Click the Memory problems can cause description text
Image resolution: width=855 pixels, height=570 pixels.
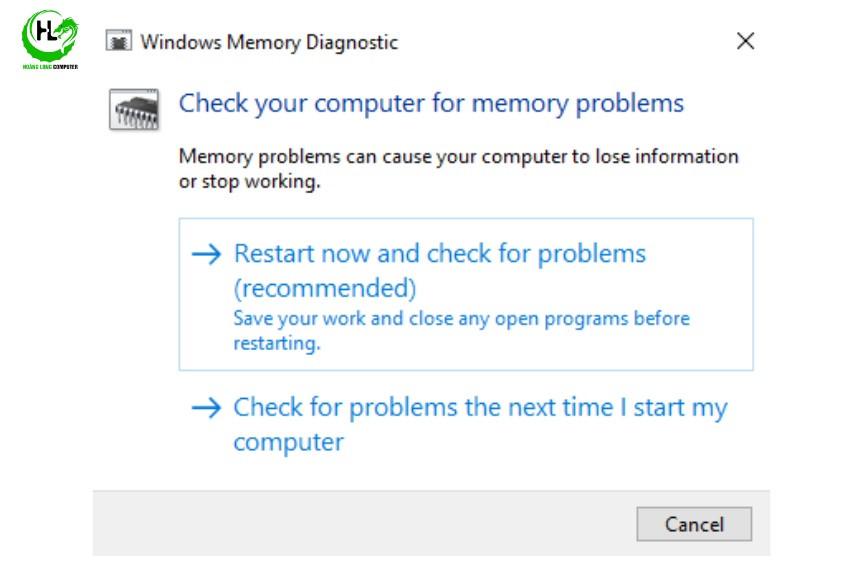coord(459,169)
